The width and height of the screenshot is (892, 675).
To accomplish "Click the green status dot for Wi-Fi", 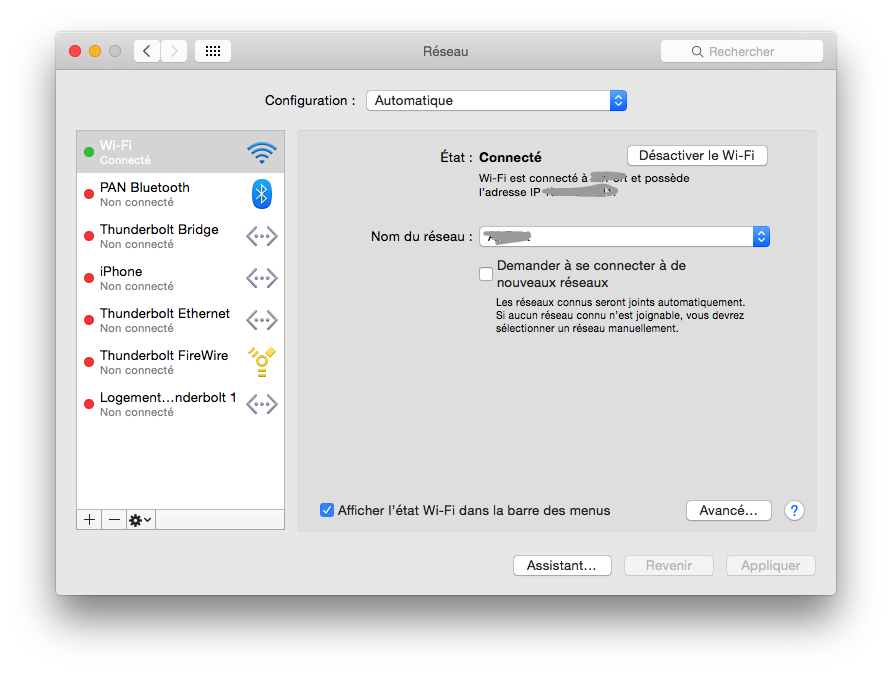I will 89,152.
